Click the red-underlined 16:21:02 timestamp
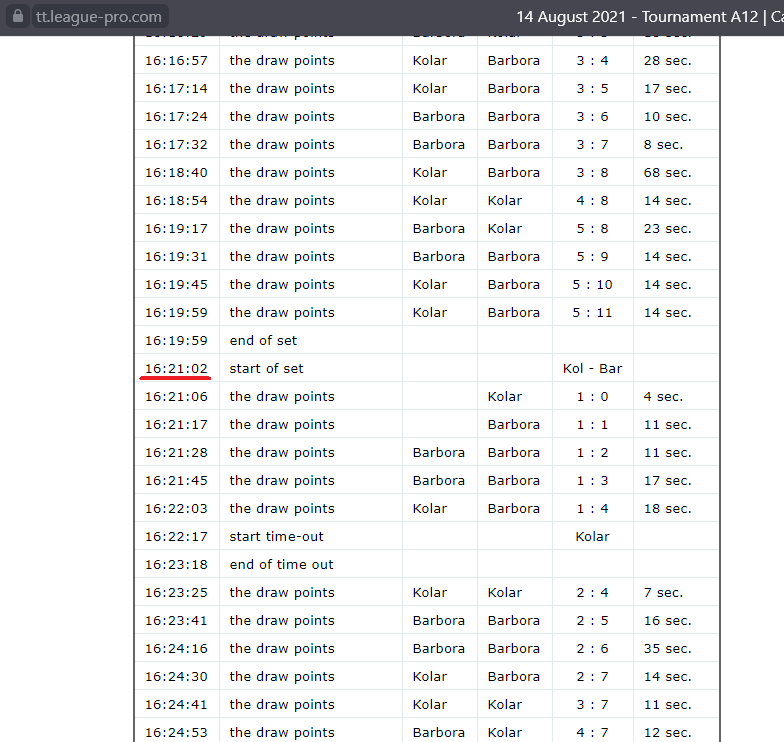This screenshot has width=784, height=742. tap(175, 368)
